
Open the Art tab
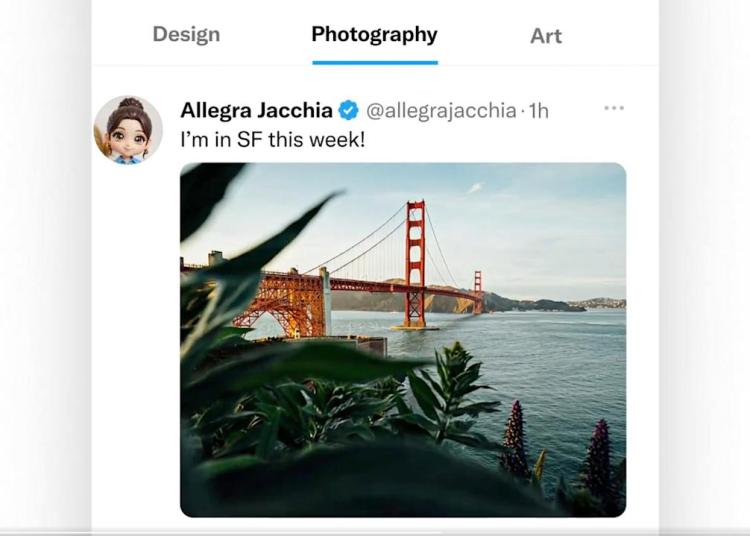point(546,36)
